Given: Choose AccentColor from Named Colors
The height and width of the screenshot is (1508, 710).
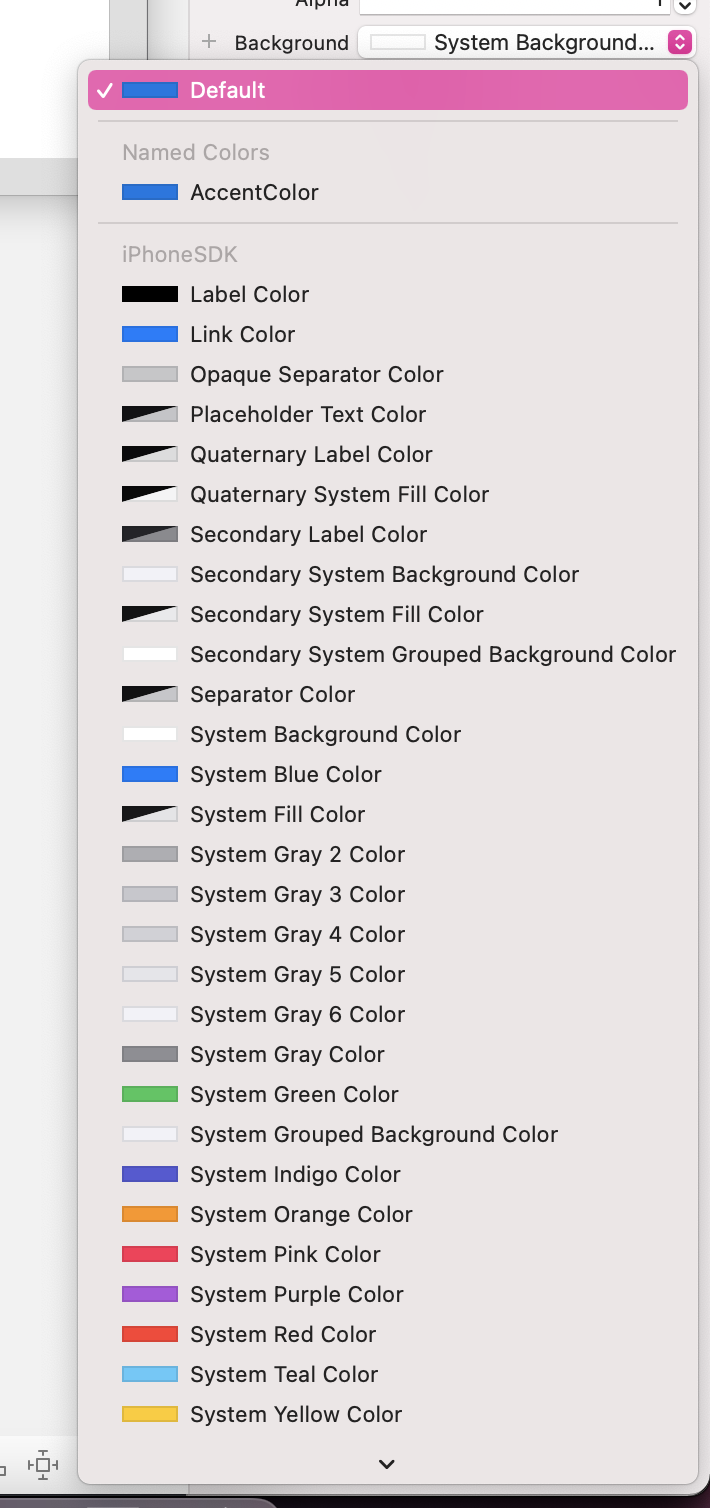Looking at the screenshot, I should [x=388, y=192].
